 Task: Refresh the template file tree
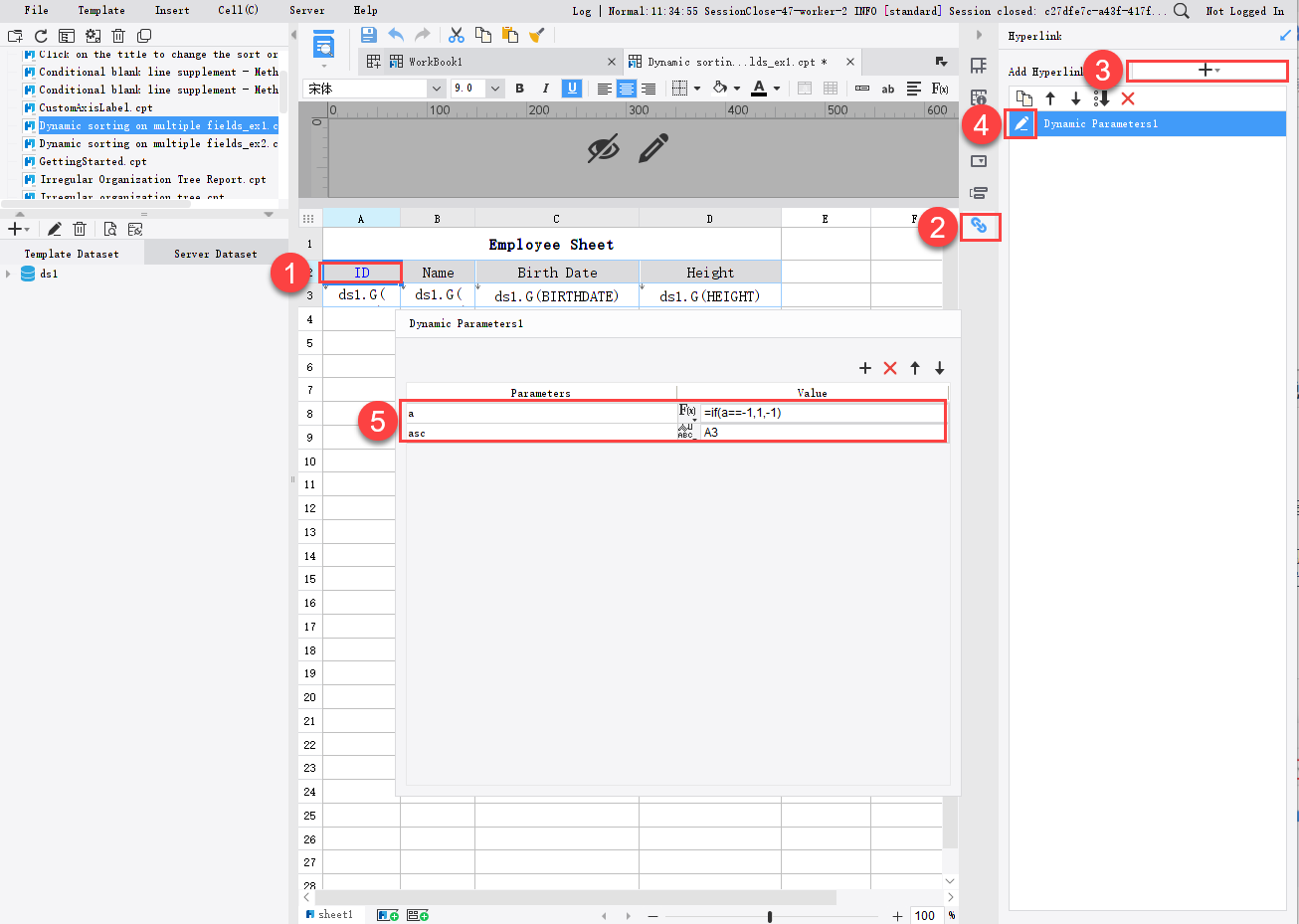pos(41,36)
